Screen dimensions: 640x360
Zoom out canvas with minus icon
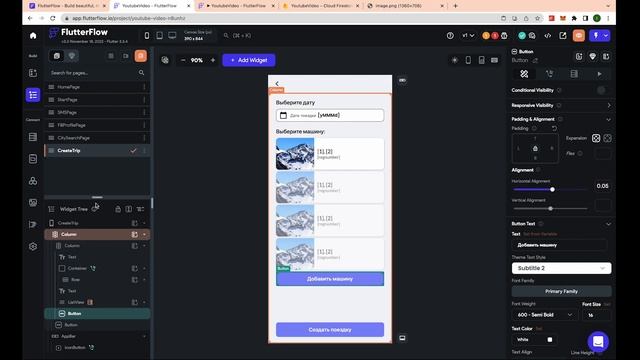[183, 60]
